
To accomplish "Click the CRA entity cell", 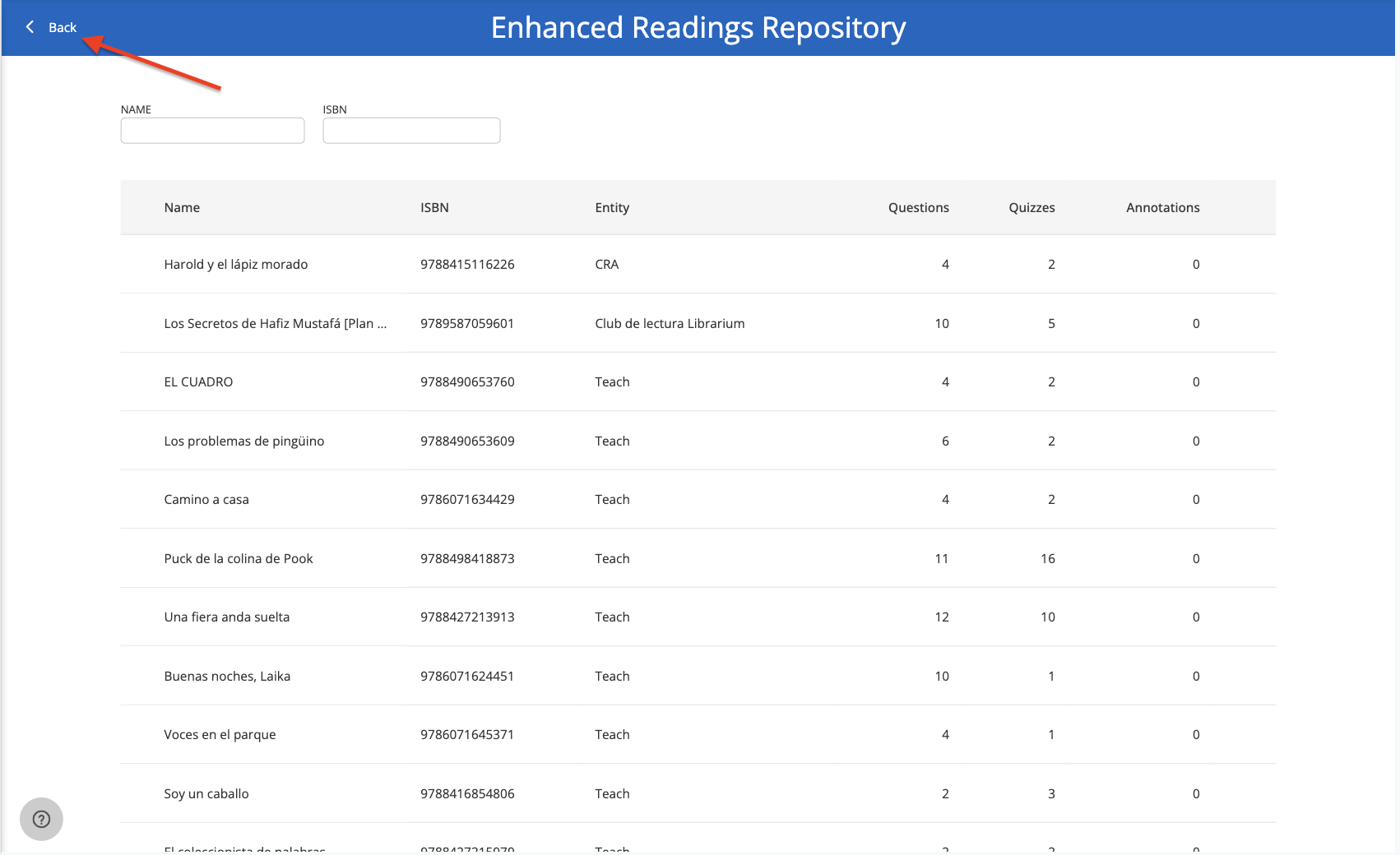I will (606, 264).
